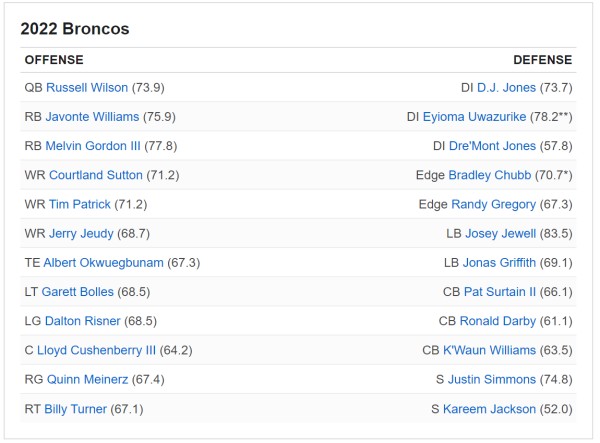Open the Randy Gregory link
The width and height of the screenshot is (600, 443).
coord(493,204)
